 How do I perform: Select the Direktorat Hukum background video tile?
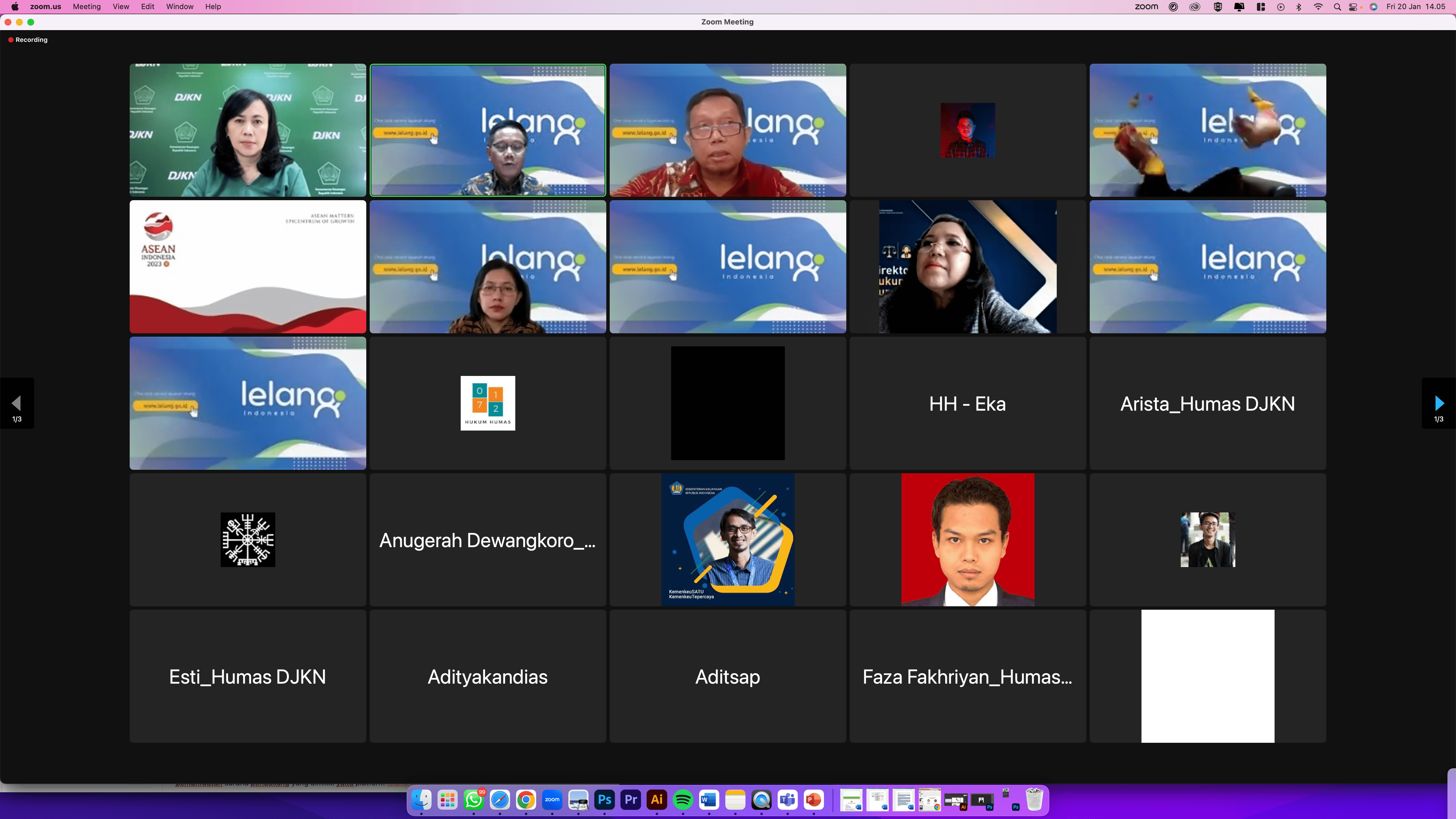[x=968, y=267]
